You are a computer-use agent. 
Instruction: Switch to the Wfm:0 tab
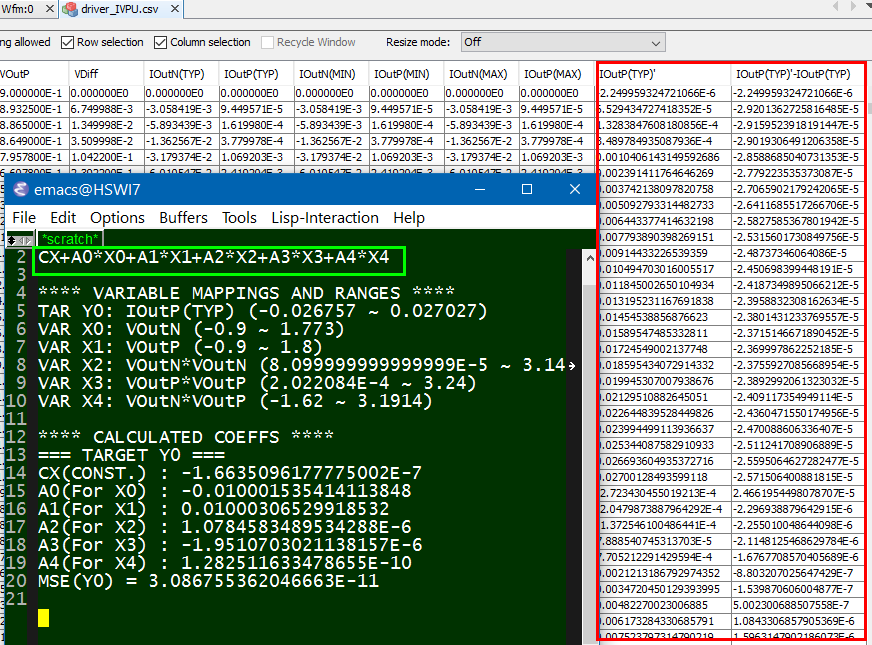click(20, 9)
